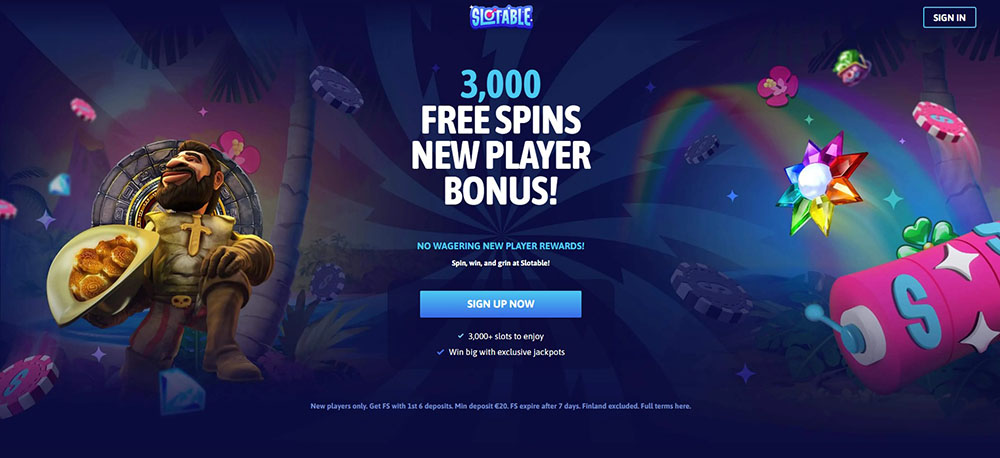Image resolution: width=1000 pixels, height=458 pixels.
Task: Click the Sign Up Now button
Action: [501, 304]
